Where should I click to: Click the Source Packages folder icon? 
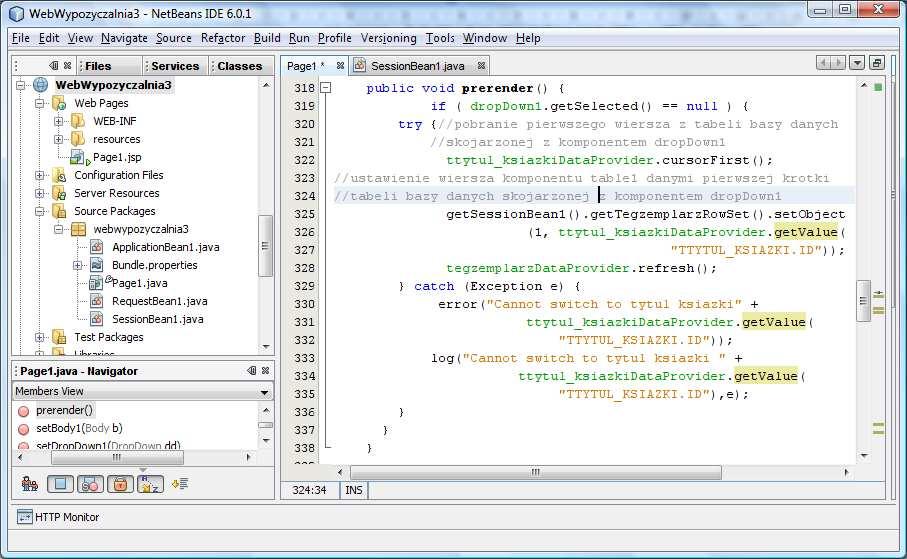click(x=60, y=211)
